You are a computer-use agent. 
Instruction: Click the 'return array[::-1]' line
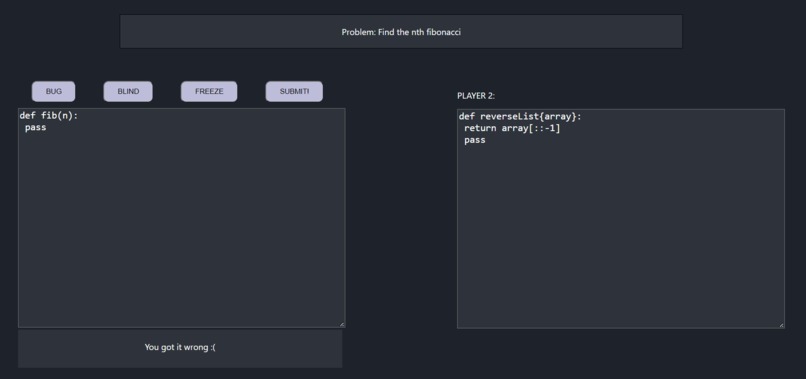(x=512, y=128)
